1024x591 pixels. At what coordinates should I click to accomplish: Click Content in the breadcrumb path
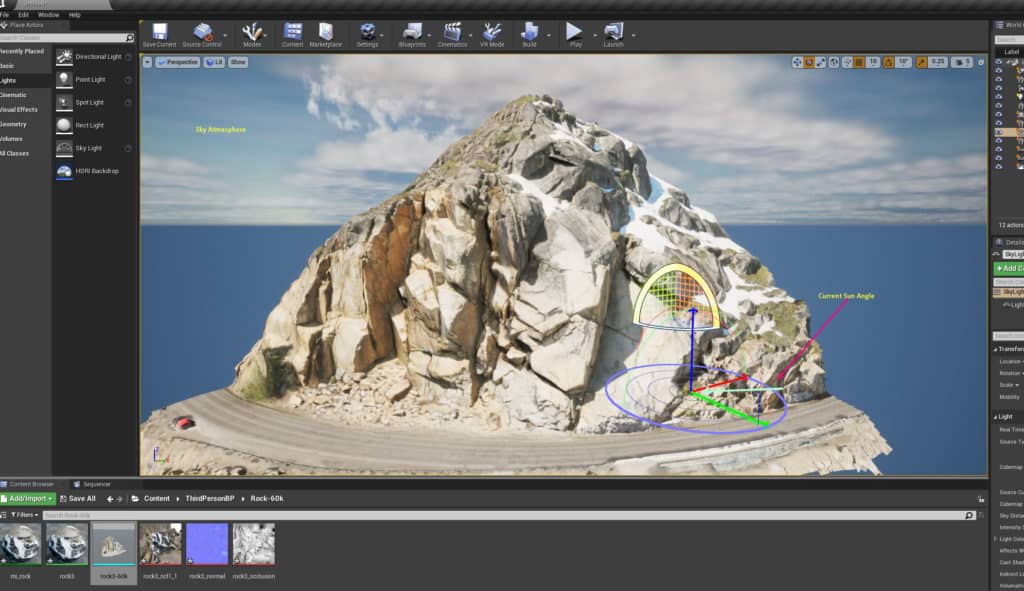tap(157, 499)
